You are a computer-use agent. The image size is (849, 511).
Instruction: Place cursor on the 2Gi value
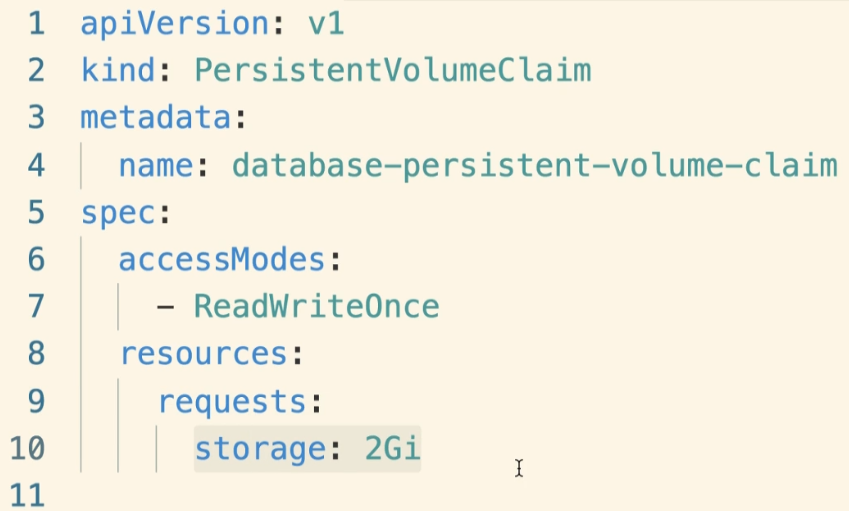(x=392, y=448)
